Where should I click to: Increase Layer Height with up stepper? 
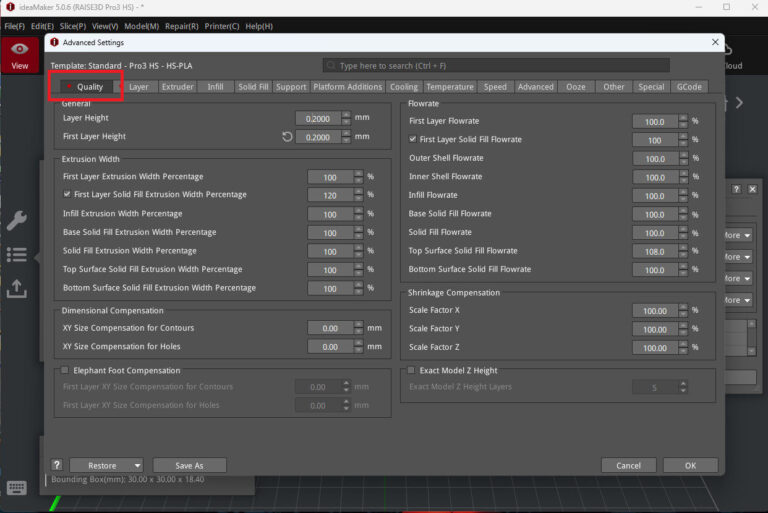click(346, 115)
